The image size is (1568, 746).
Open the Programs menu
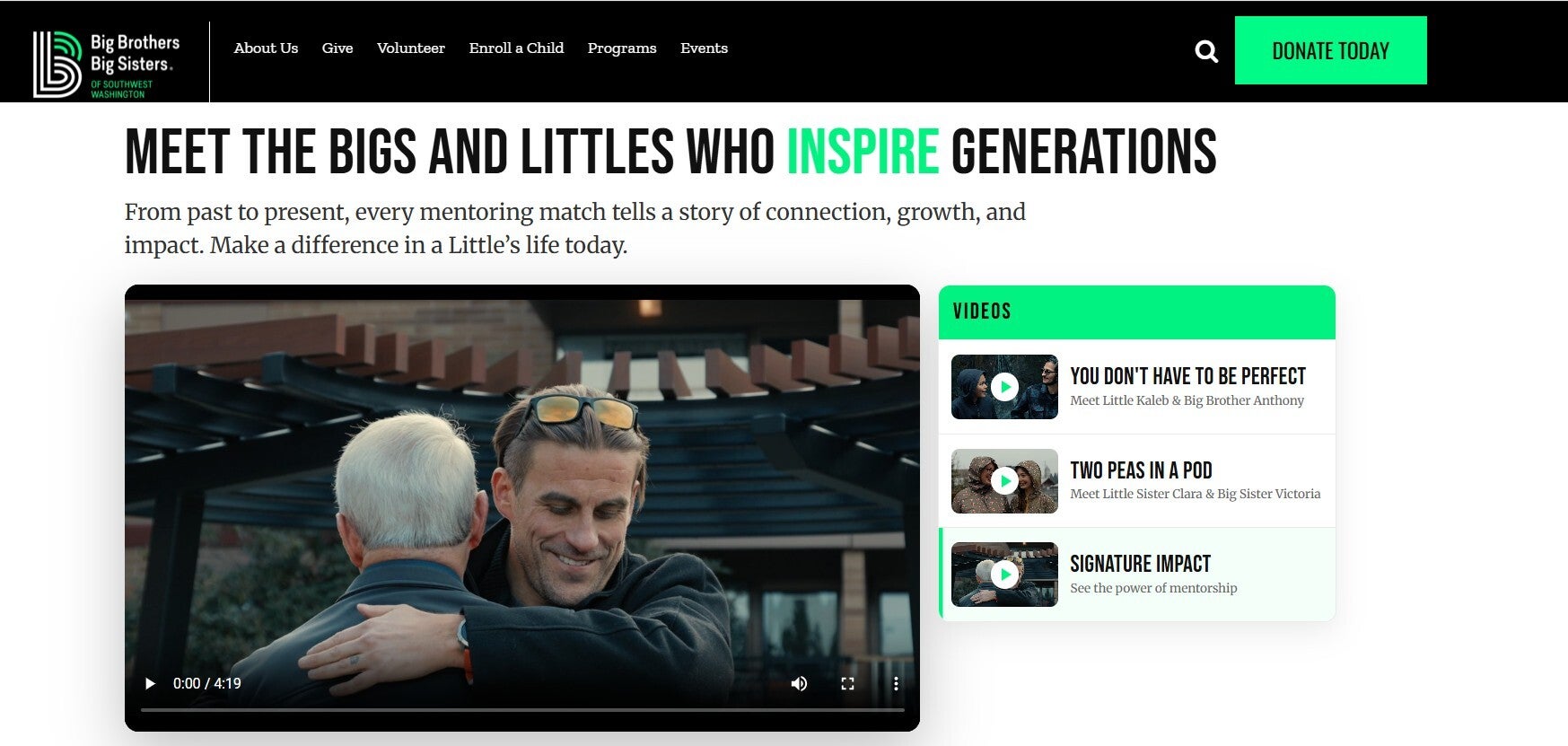click(622, 48)
